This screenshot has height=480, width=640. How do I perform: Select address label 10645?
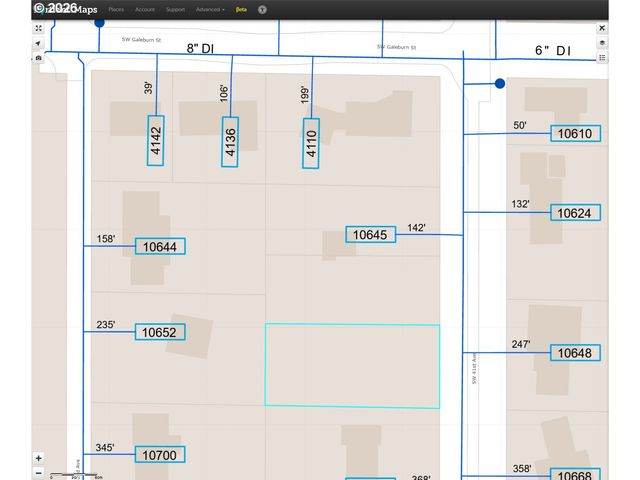370,235
